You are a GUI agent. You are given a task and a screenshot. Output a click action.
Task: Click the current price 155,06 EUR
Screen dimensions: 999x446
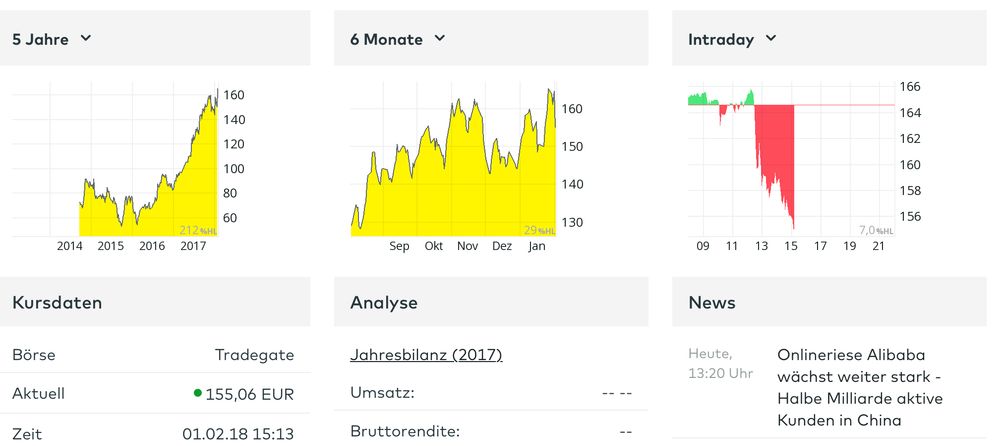[250, 394]
